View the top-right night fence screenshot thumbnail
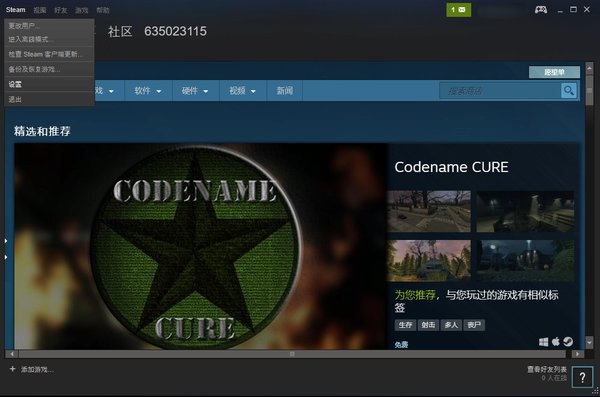 pos(525,211)
